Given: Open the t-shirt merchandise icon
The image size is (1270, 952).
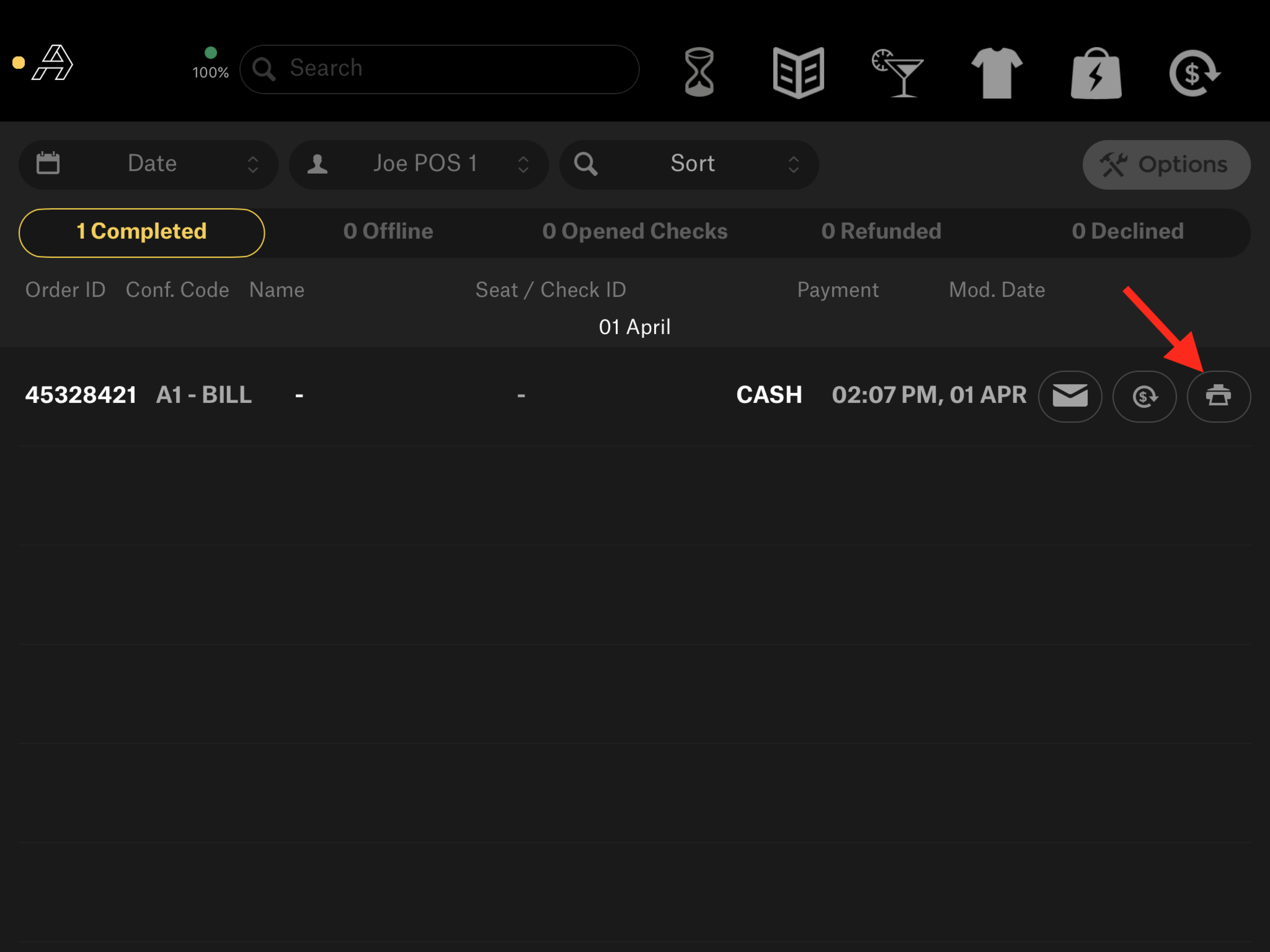Looking at the screenshot, I should (997, 73).
